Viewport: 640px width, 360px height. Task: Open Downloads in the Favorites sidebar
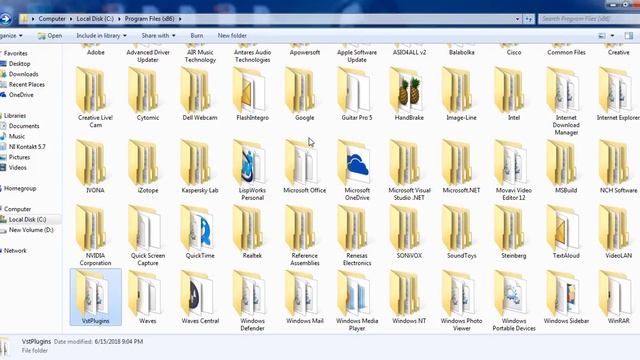[23, 74]
